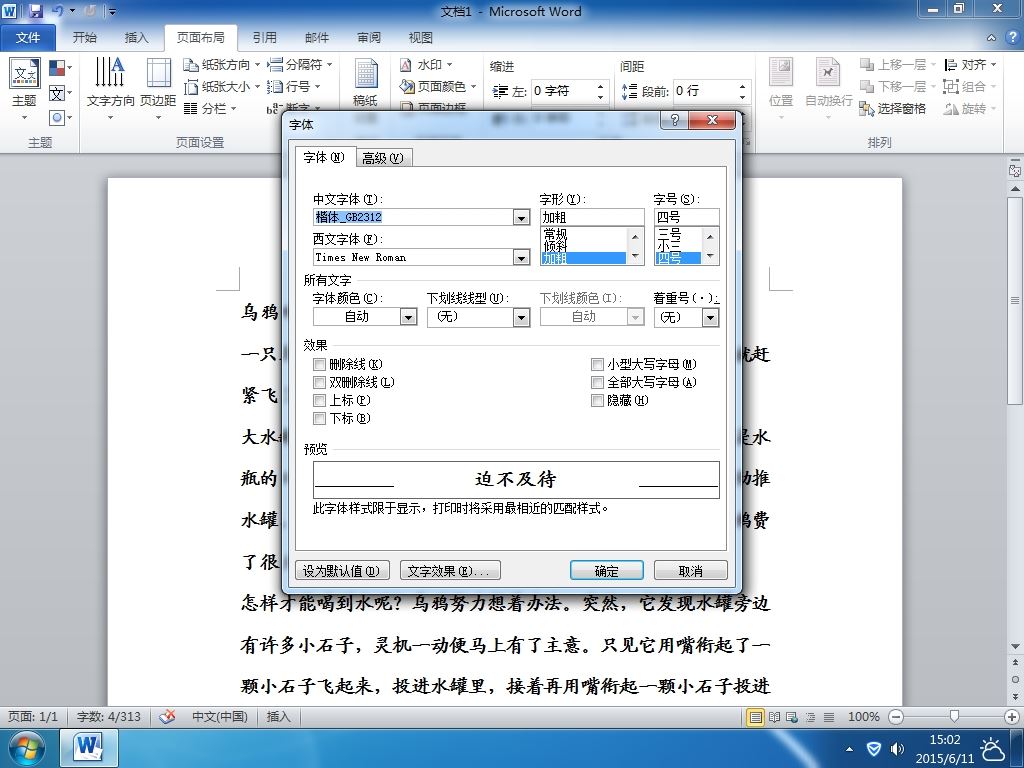The height and width of the screenshot is (768, 1024).
Task: Click the theme fonts icon
Action: tap(58, 93)
